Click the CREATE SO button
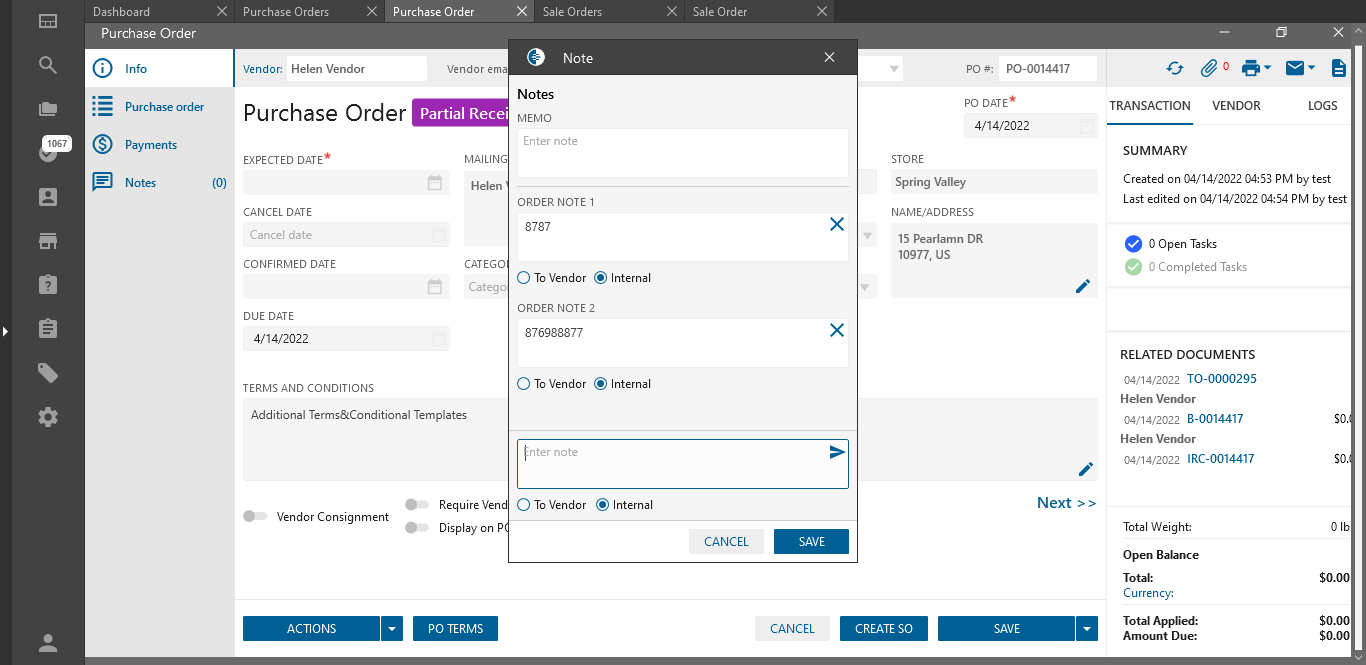Image resolution: width=1366 pixels, height=665 pixels. 884,629
